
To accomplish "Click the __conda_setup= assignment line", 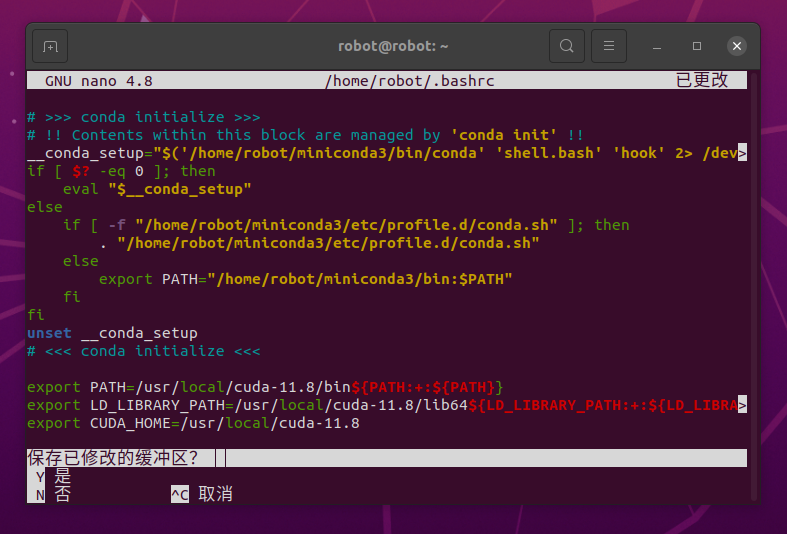I will click(386, 153).
